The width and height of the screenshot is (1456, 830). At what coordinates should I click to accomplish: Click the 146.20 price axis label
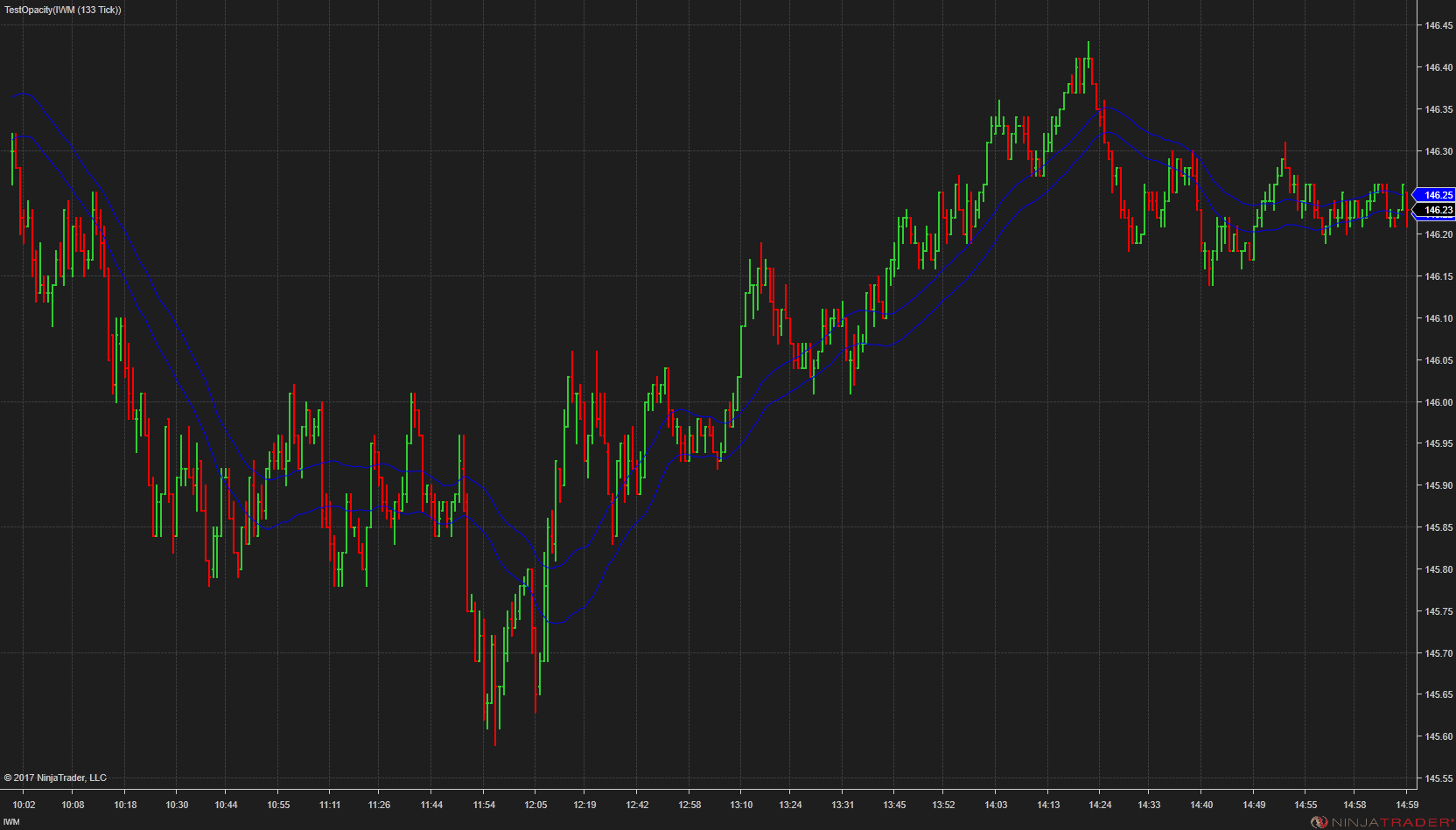pyautogui.click(x=1438, y=234)
